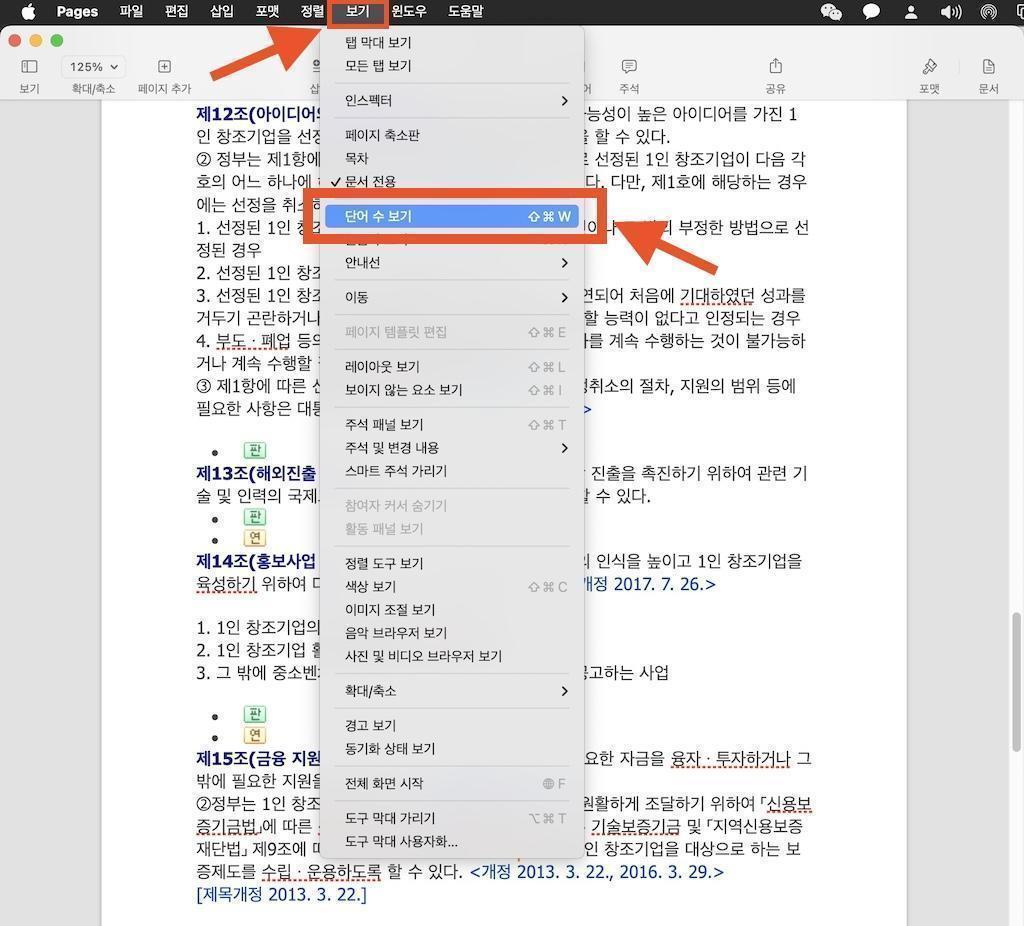Select 레이아웃 보기 menu item
This screenshot has height=926, width=1024.
pos(452,367)
